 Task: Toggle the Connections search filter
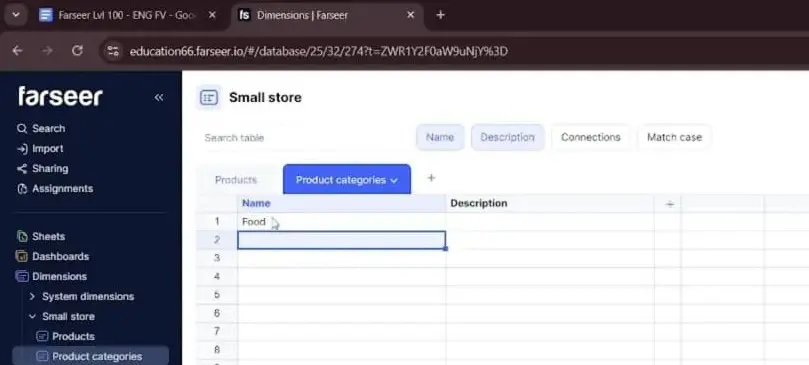591,137
